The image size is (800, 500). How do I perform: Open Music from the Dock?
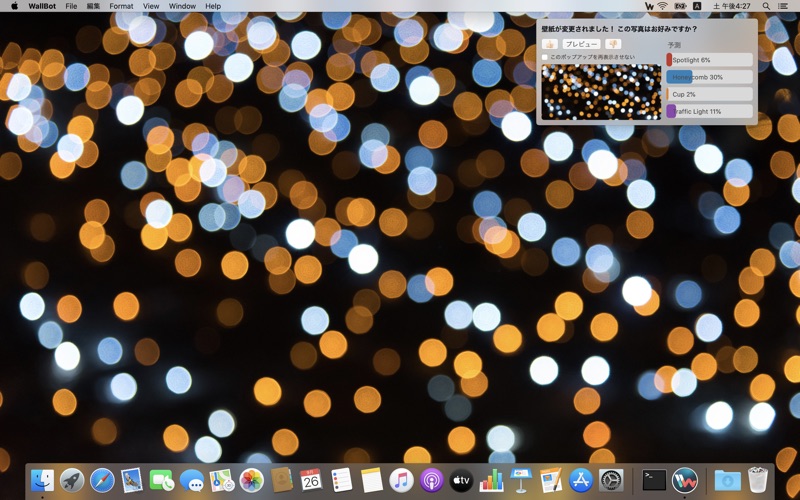coord(402,480)
